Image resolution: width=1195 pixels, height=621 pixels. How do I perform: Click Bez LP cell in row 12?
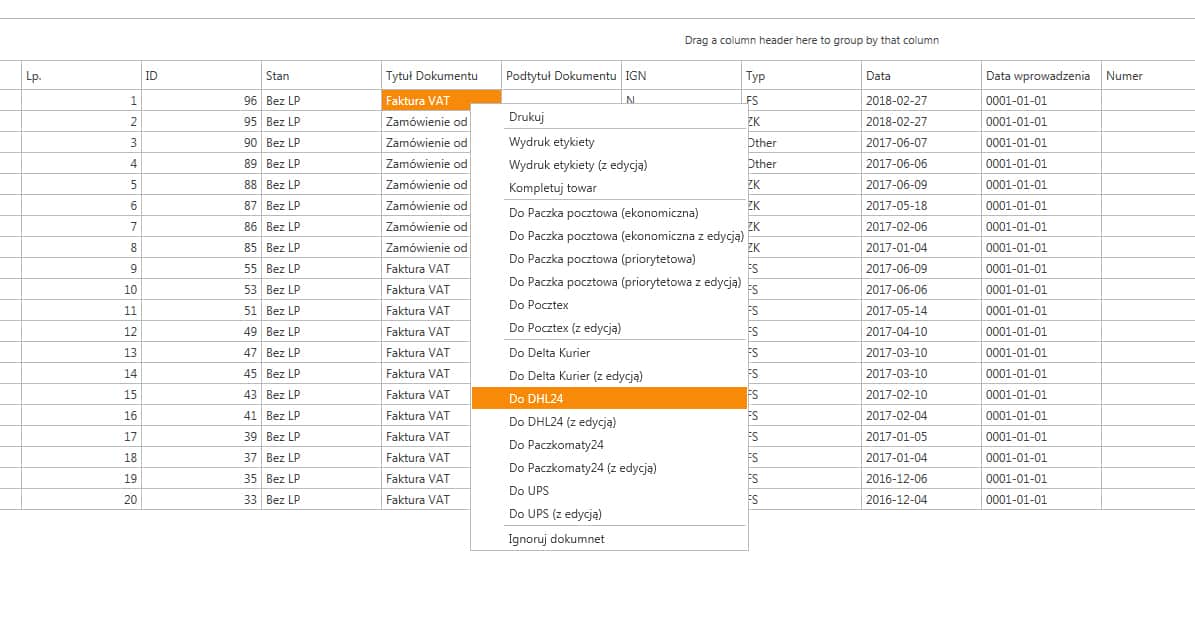(x=321, y=331)
